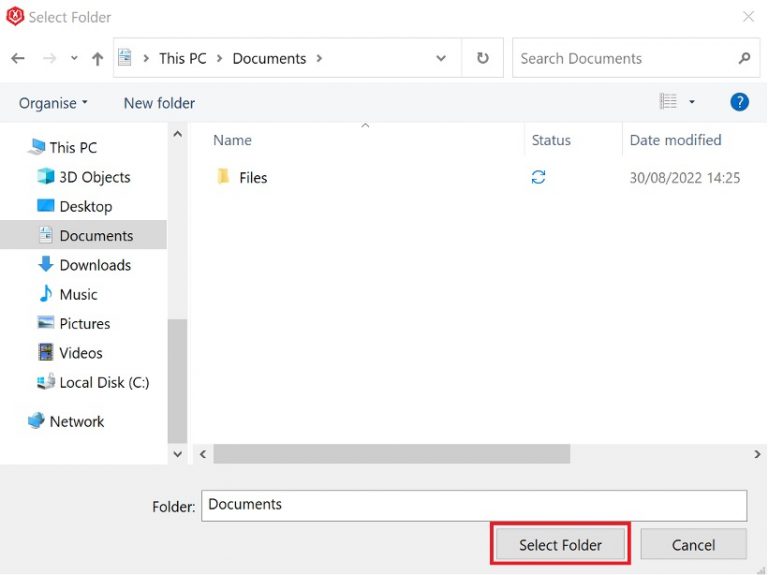The height and width of the screenshot is (575, 768).
Task: Expand the address bar history dropdown
Action: click(x=441, y=59)
